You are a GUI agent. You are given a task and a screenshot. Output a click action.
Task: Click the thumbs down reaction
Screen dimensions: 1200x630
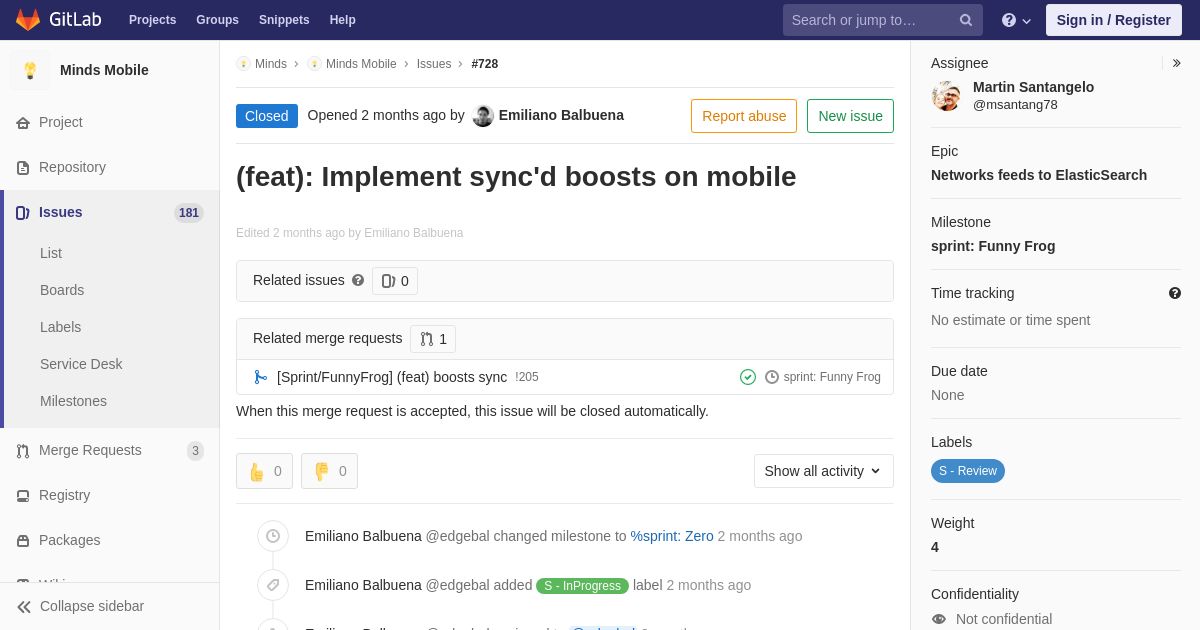[x=329, y=471]
